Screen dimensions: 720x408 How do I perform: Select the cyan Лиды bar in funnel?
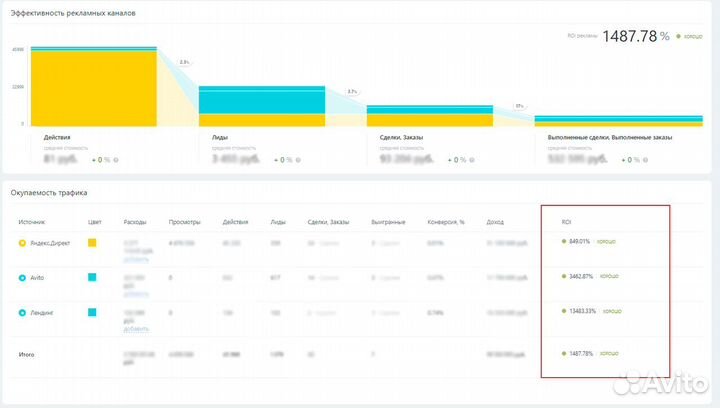coord(261,100)
